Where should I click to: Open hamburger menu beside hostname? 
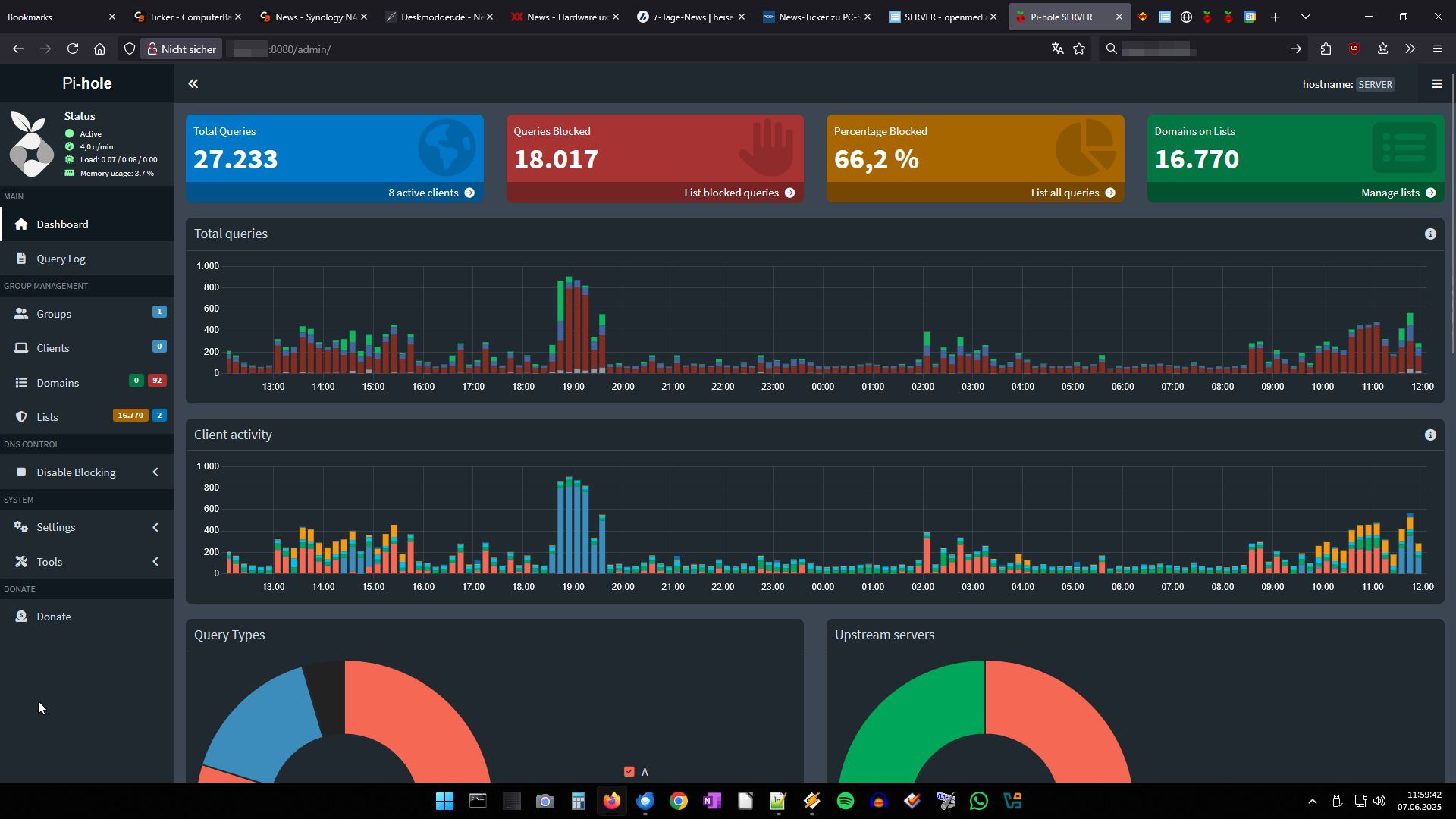1436,84
